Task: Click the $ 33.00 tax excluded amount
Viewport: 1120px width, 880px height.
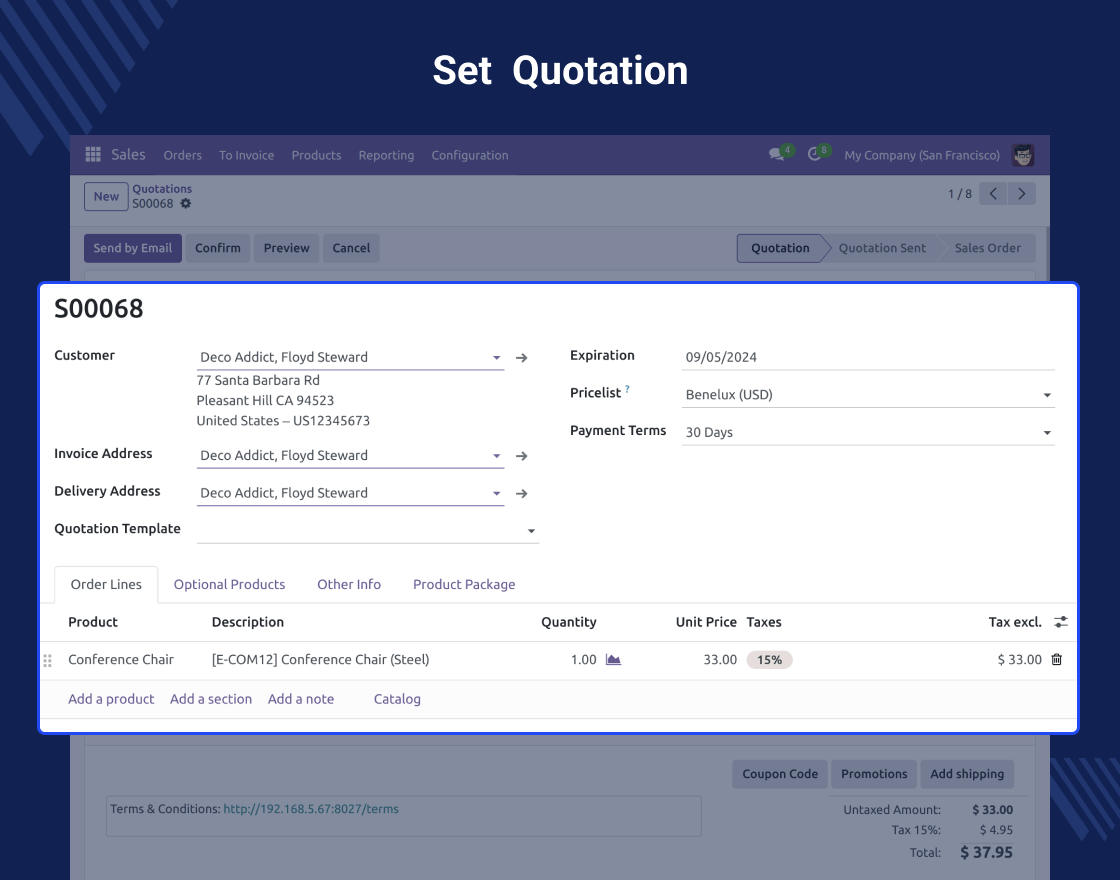Action: pyautogui.click(x=1019, y=659)
